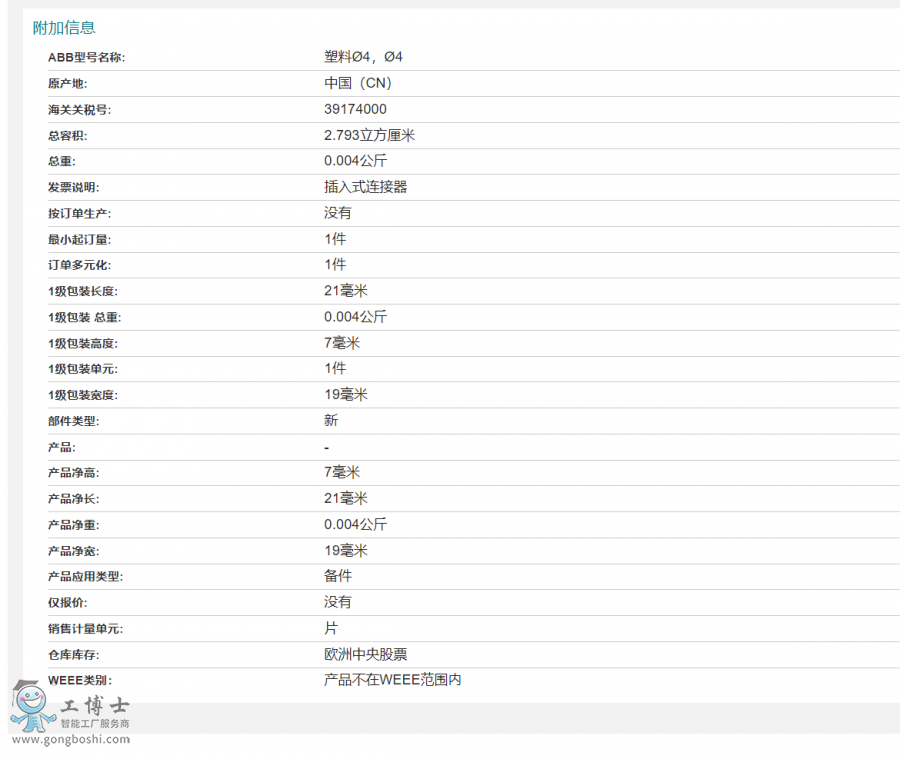Select 21毫米 in the 1级包装长度 row
Screen dimensions: 900x759
pyautogui.click(x=346, y=291)
